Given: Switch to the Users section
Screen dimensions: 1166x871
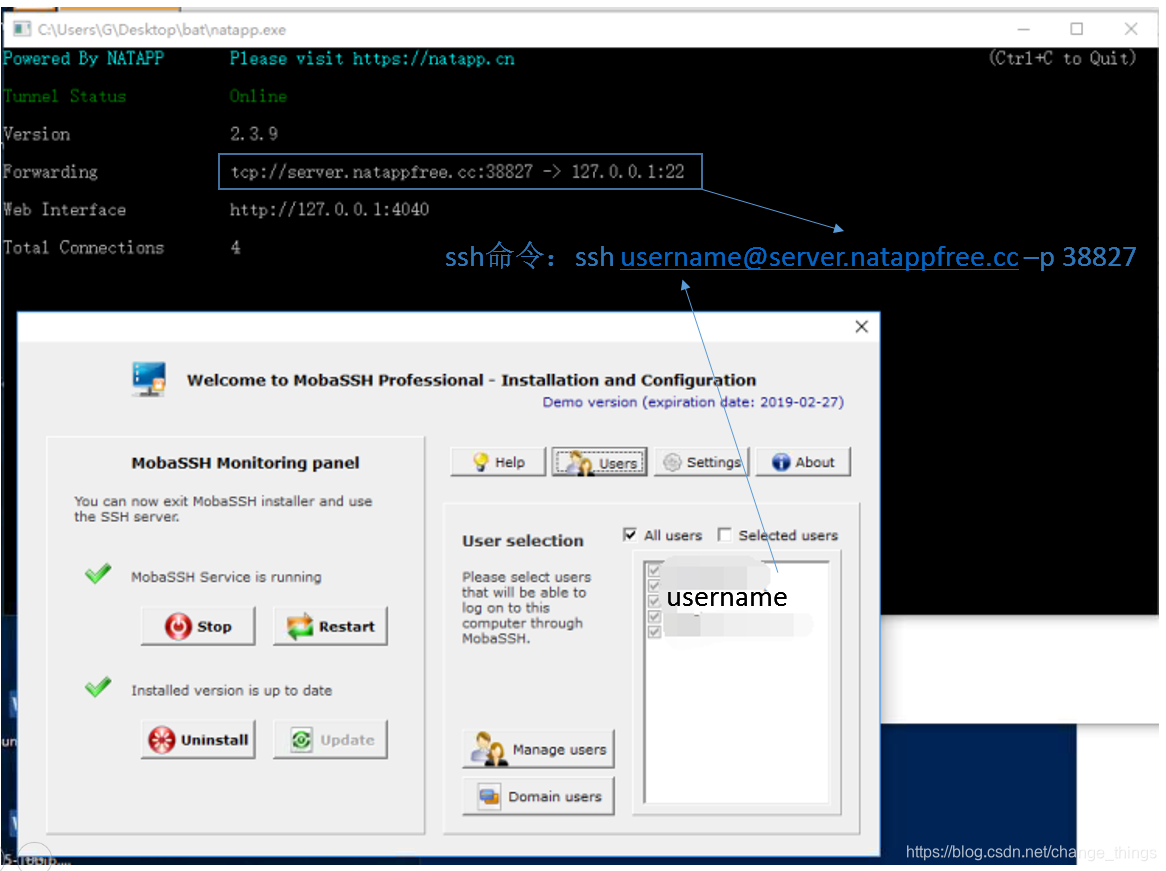Looking at the screenshot, I should coord(600,462).
